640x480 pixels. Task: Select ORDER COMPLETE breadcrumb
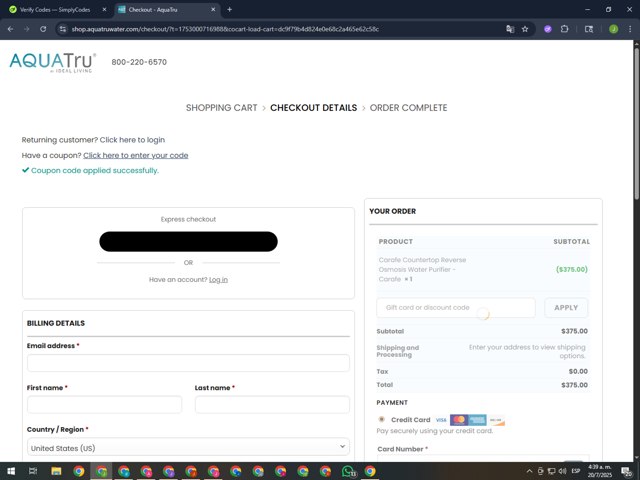(x=408, y=108)
